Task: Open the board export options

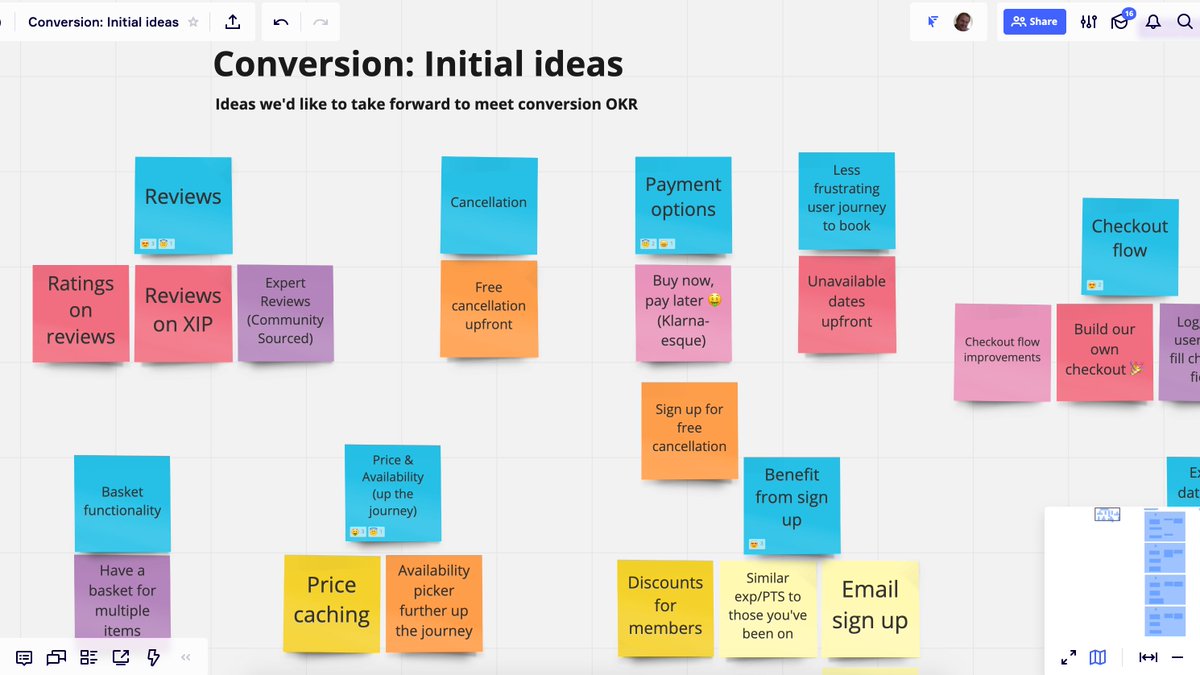Action: pyautogui.click(x=232, y=20)
